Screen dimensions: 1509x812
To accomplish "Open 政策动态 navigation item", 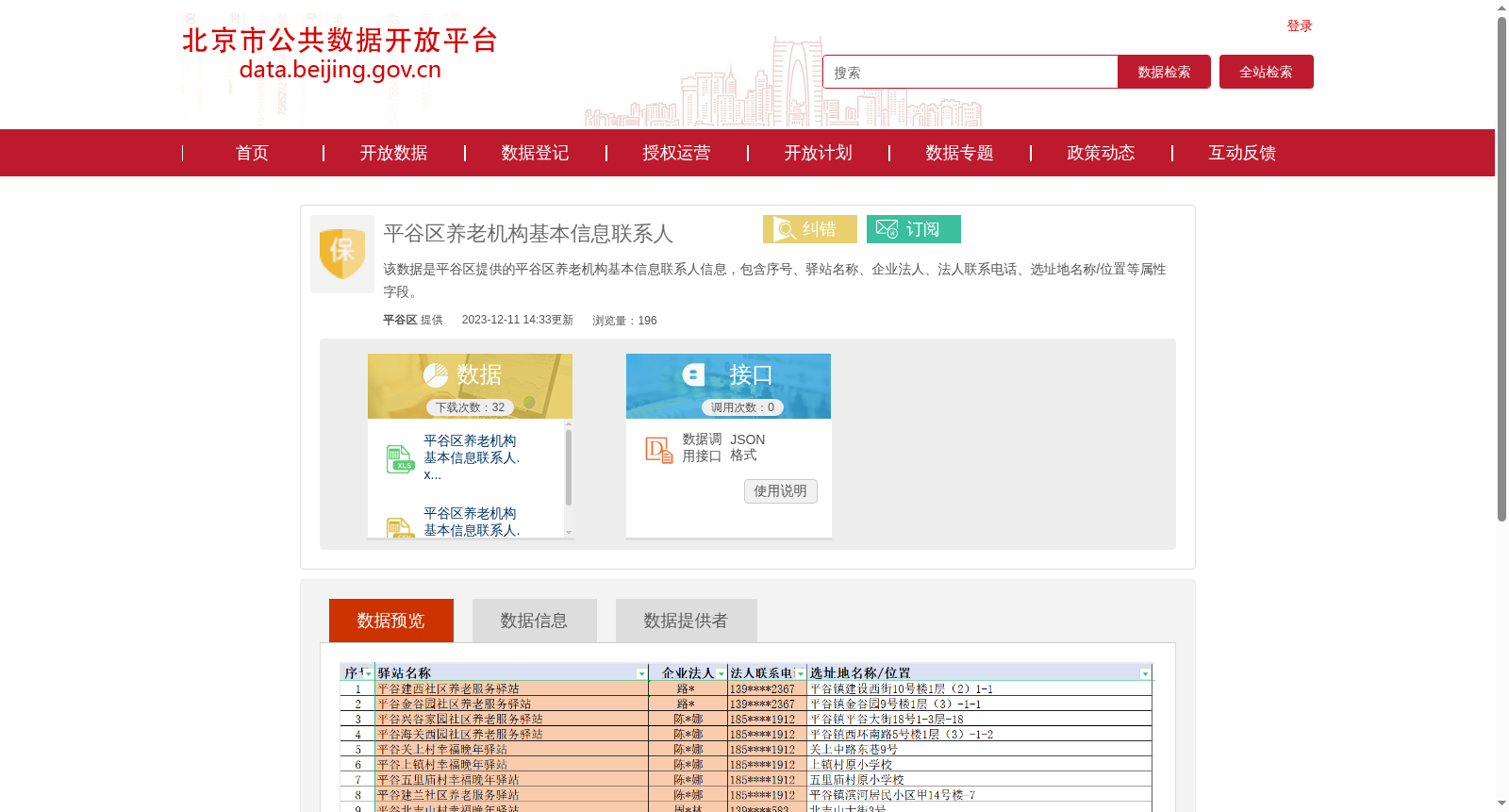I will pyautogui.click(x=1101, y=153).
